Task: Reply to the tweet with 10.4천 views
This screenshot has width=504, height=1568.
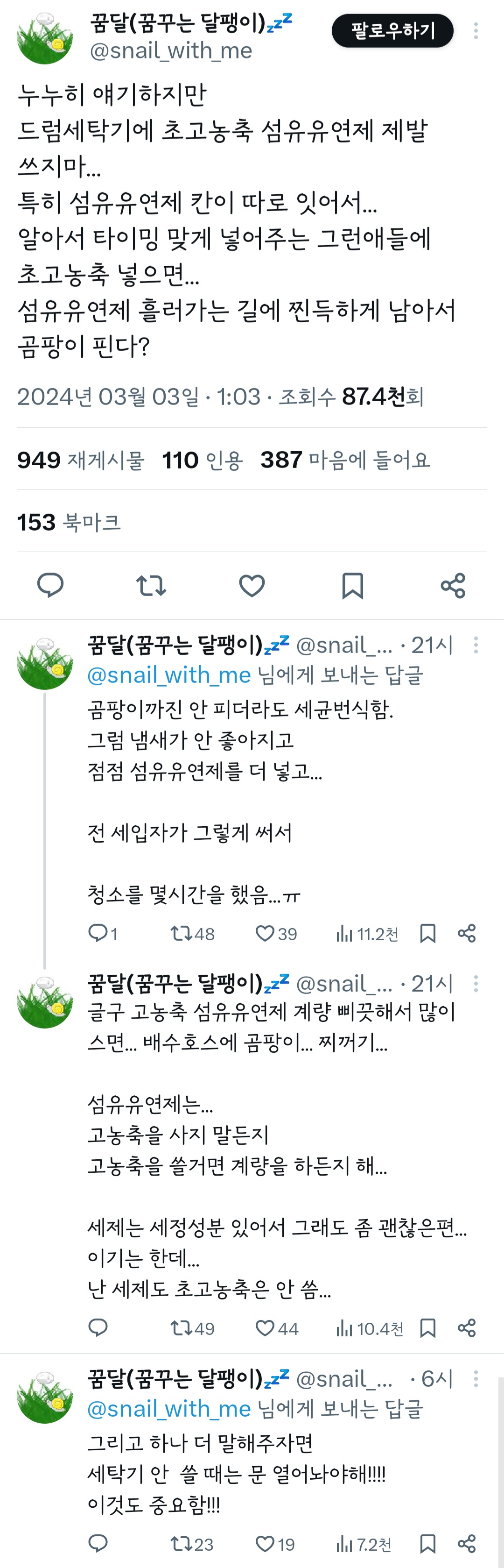Action: 98,1327
